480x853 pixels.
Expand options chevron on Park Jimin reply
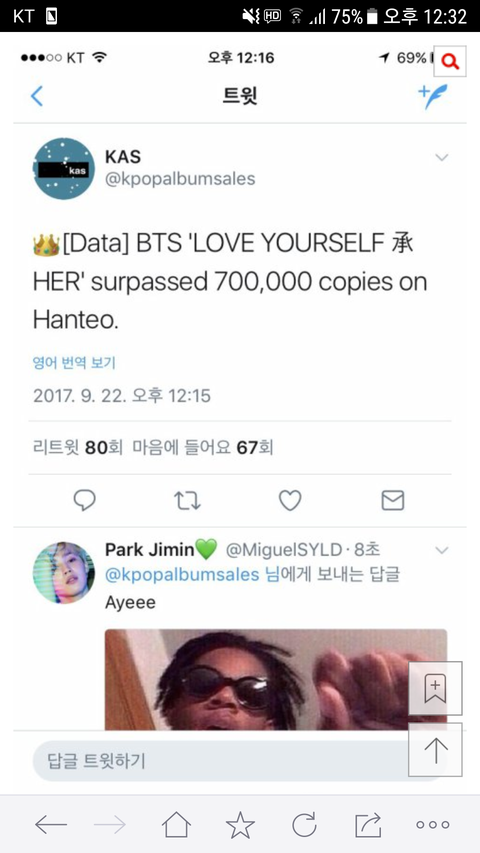pos(442,551)
